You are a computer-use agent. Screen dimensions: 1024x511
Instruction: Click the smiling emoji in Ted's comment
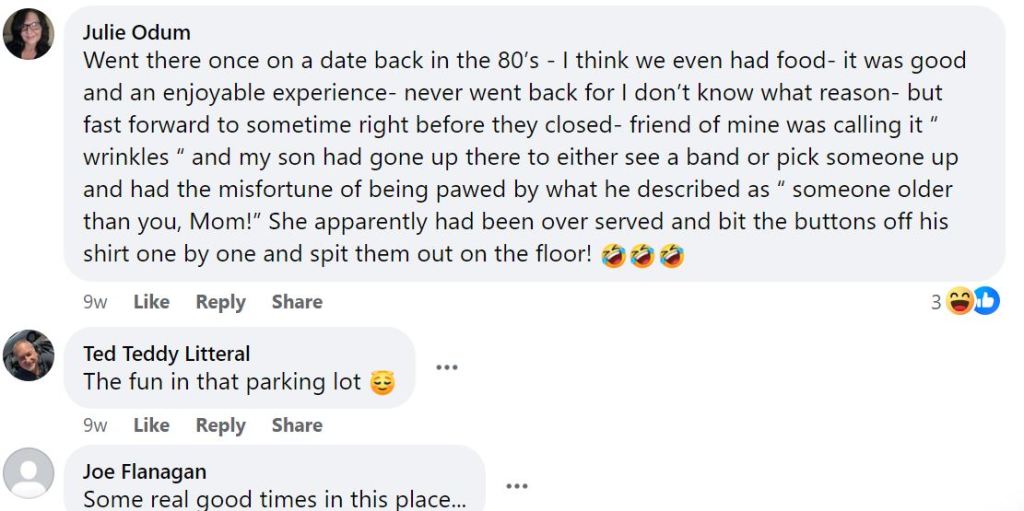pyautogui.click(x=382, y=382)
